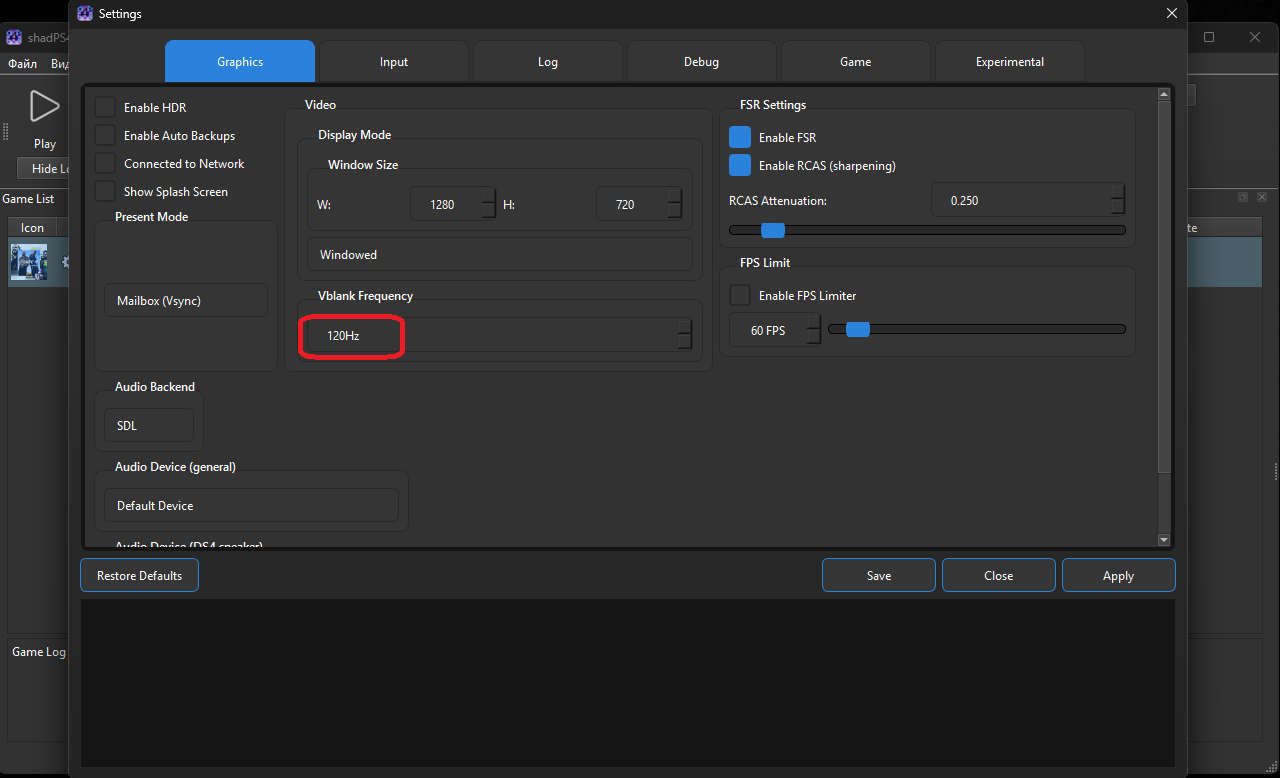Click the RCAS Attenuation slider handle

tap(773, 230)
